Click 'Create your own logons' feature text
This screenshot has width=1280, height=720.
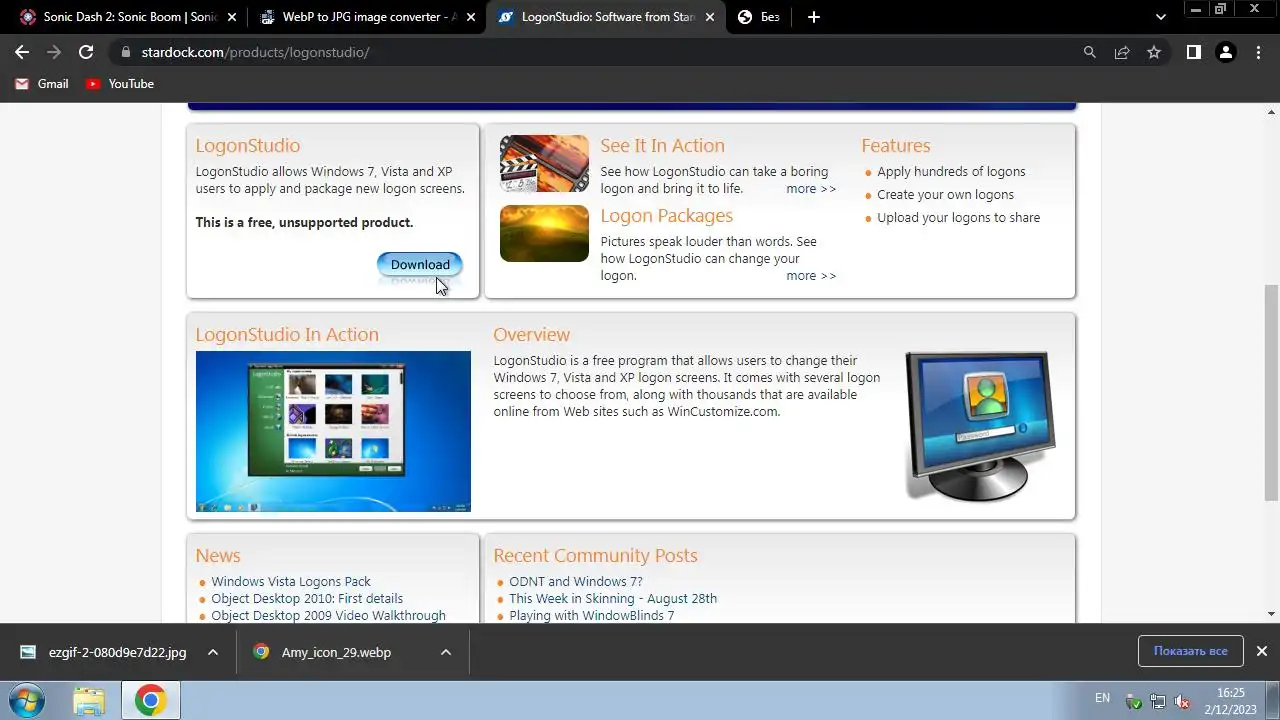(945, 195)
